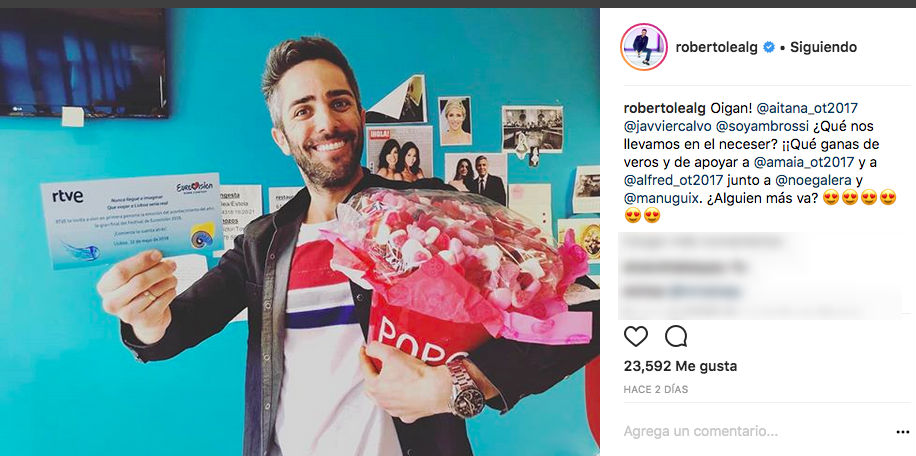This screenshot has height=456, width=916.
Task: Click the post photo of man with bouquet
Action: tap(300, 232)
